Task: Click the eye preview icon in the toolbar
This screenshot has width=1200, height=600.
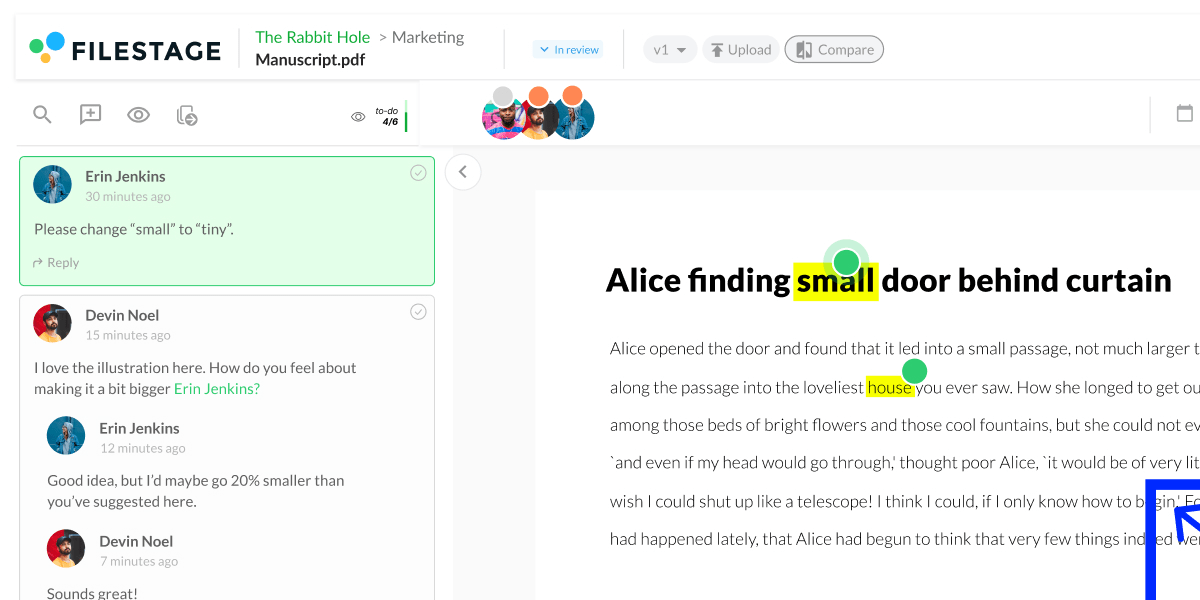Action: coord(138,114)
